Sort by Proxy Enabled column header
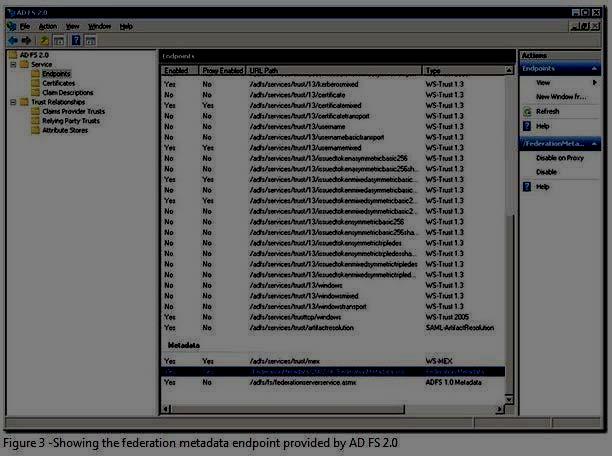Image resolution: width=612 pixels, height=456 pixels. click(222, 71)
